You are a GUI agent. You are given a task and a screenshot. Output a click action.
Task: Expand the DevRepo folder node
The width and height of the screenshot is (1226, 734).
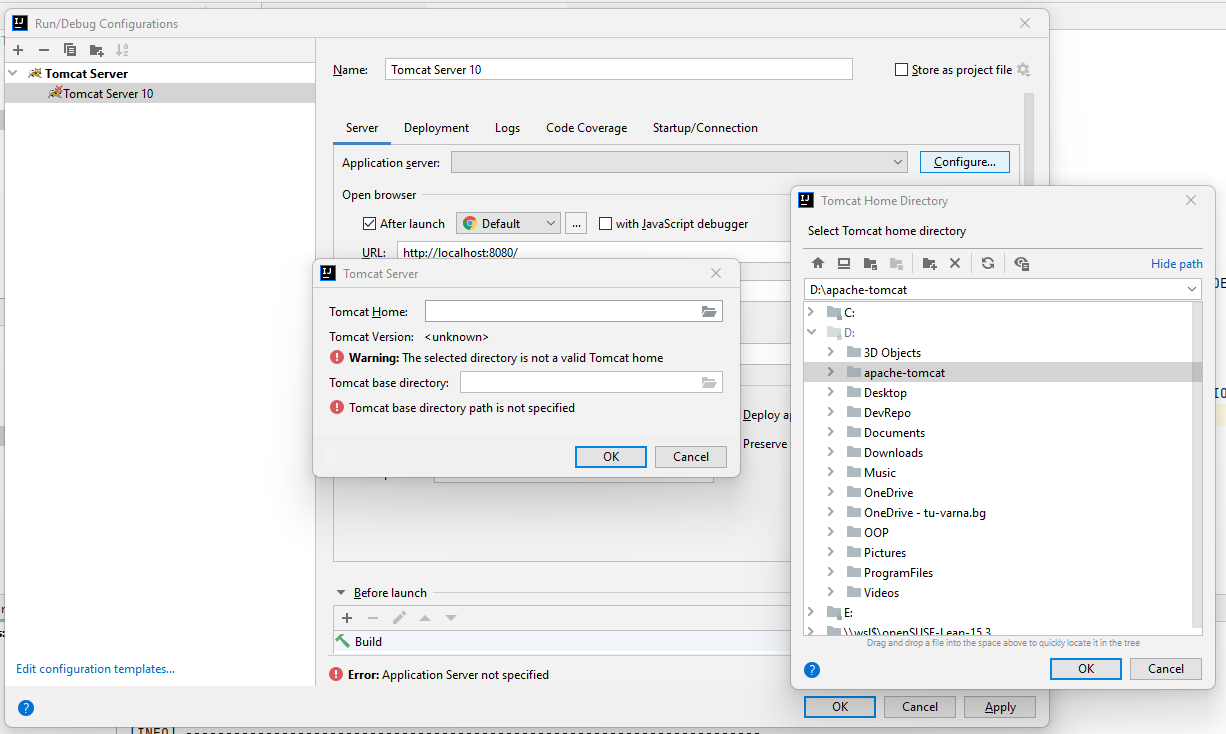click(830, 412)
